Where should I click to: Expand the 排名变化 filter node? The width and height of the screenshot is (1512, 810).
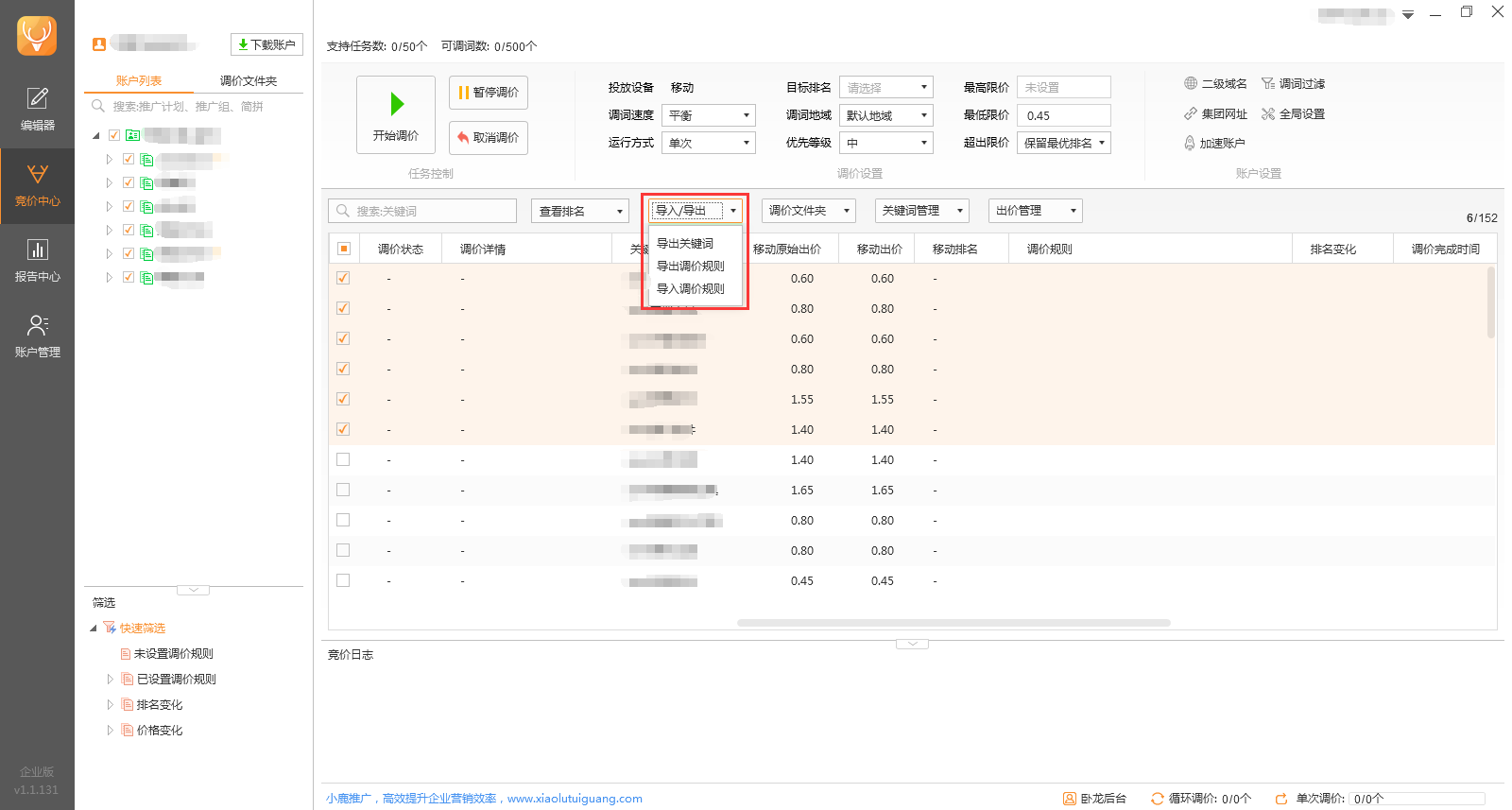point(110,704)
